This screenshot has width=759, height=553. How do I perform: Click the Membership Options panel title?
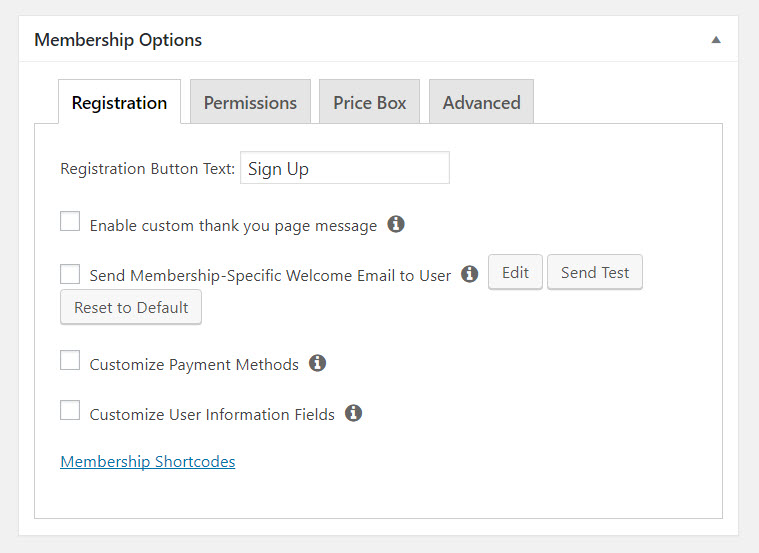point(118,40)
